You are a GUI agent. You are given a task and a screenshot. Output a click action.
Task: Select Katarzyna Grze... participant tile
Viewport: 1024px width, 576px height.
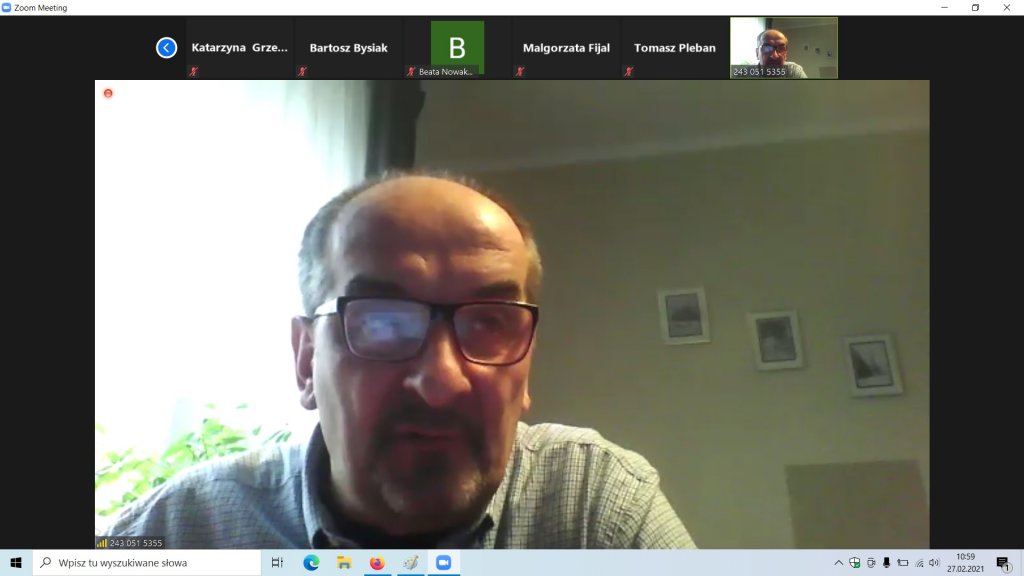pos(240,48)
